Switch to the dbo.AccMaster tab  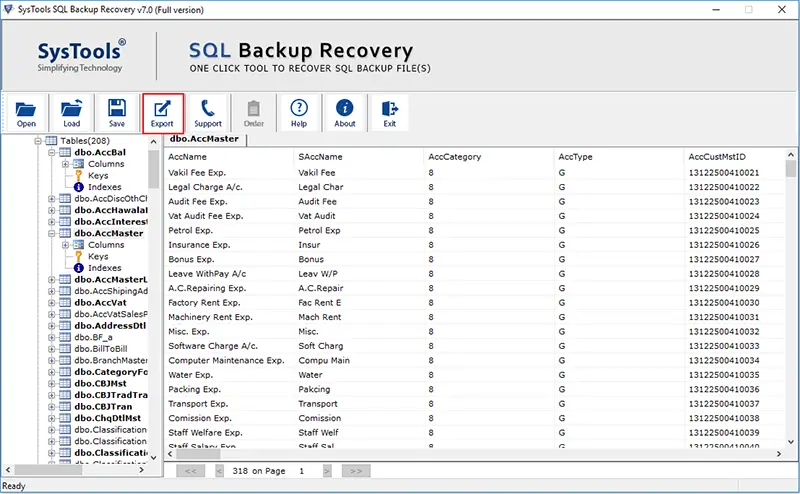[x=204, y=139]
